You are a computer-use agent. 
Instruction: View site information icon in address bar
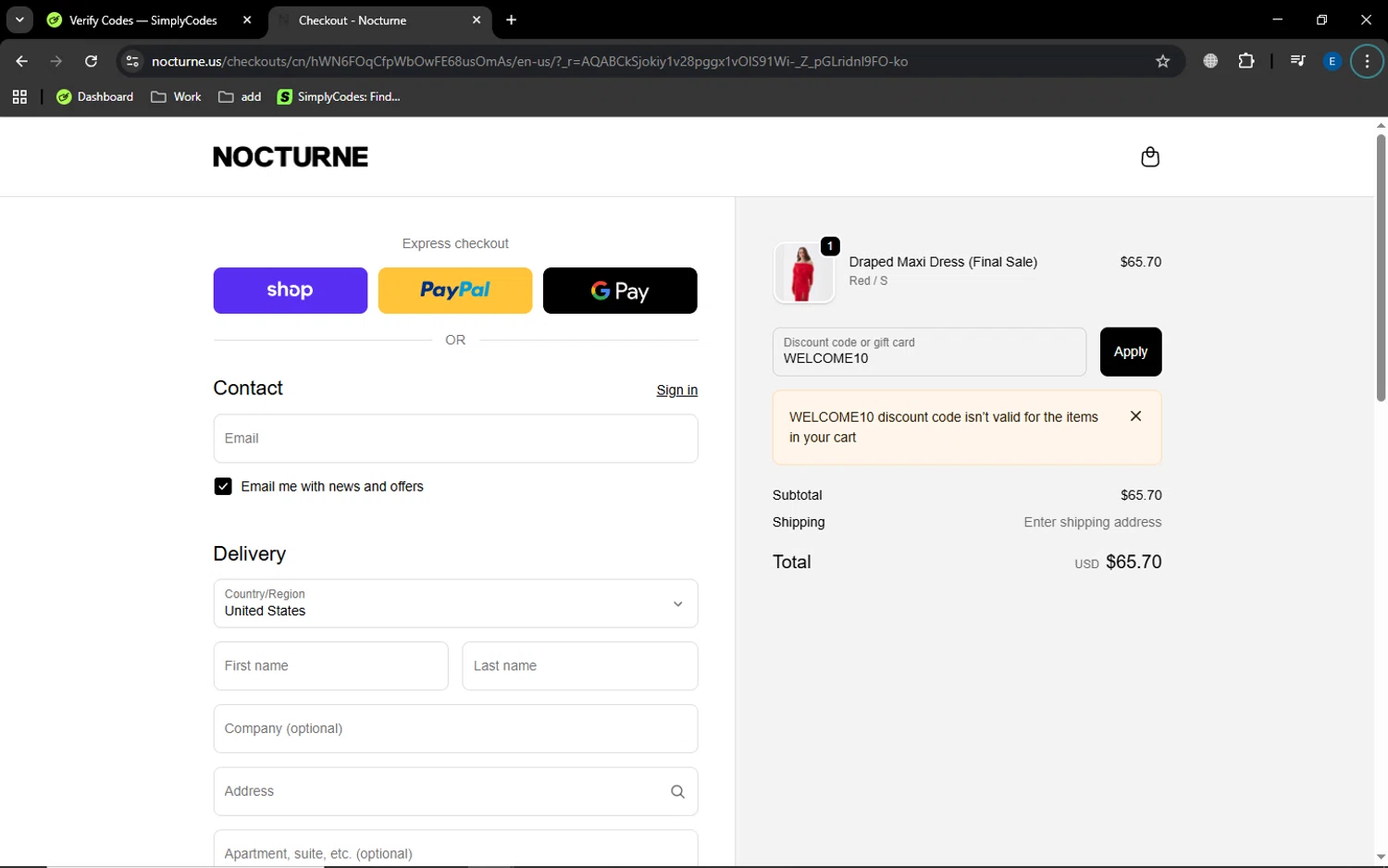[132, 61]
